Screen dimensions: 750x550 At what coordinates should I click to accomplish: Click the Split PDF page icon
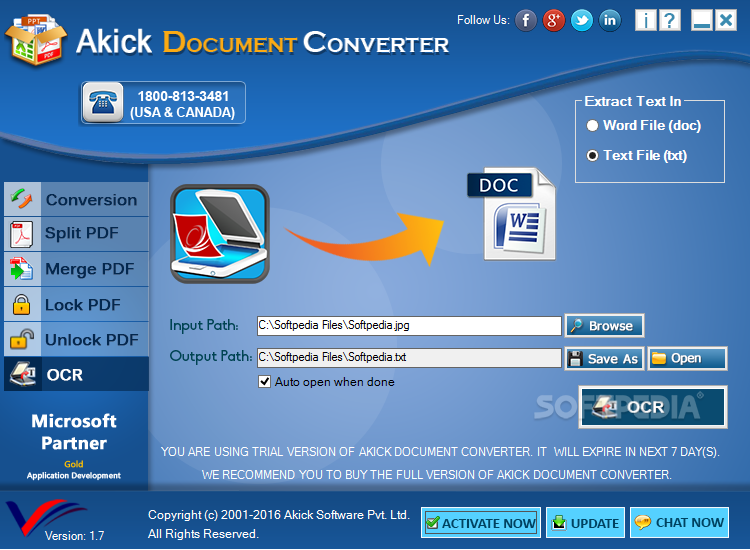point(22,234)
